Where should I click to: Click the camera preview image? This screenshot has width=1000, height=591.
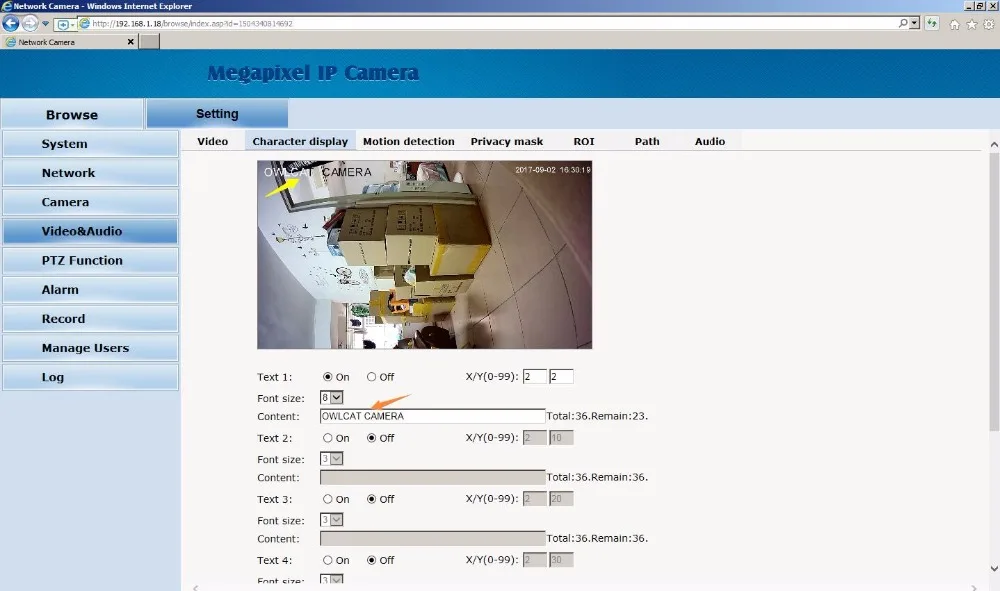click(x=425, y=254)
